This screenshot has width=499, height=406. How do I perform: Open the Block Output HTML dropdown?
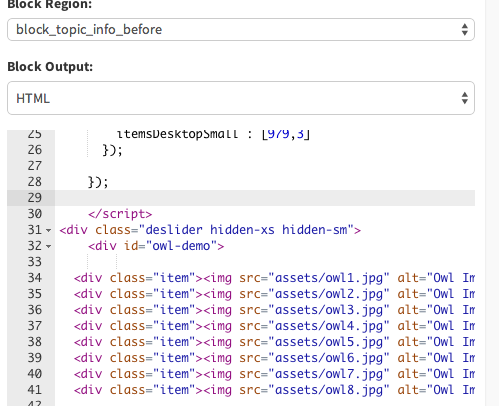pyautogui.click(x=241, y=98)
